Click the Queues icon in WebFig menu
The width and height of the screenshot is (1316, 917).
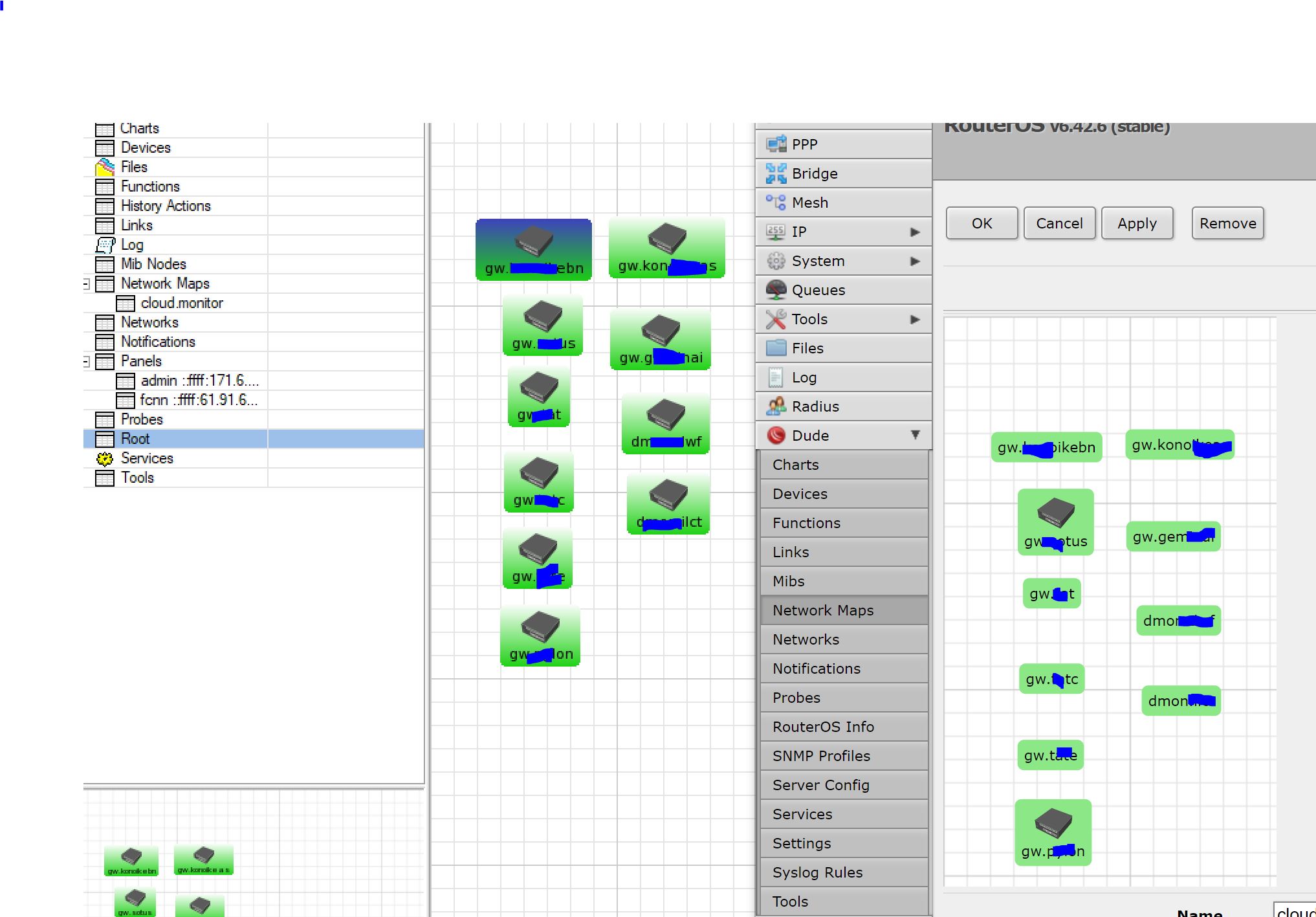coord(776,289)
